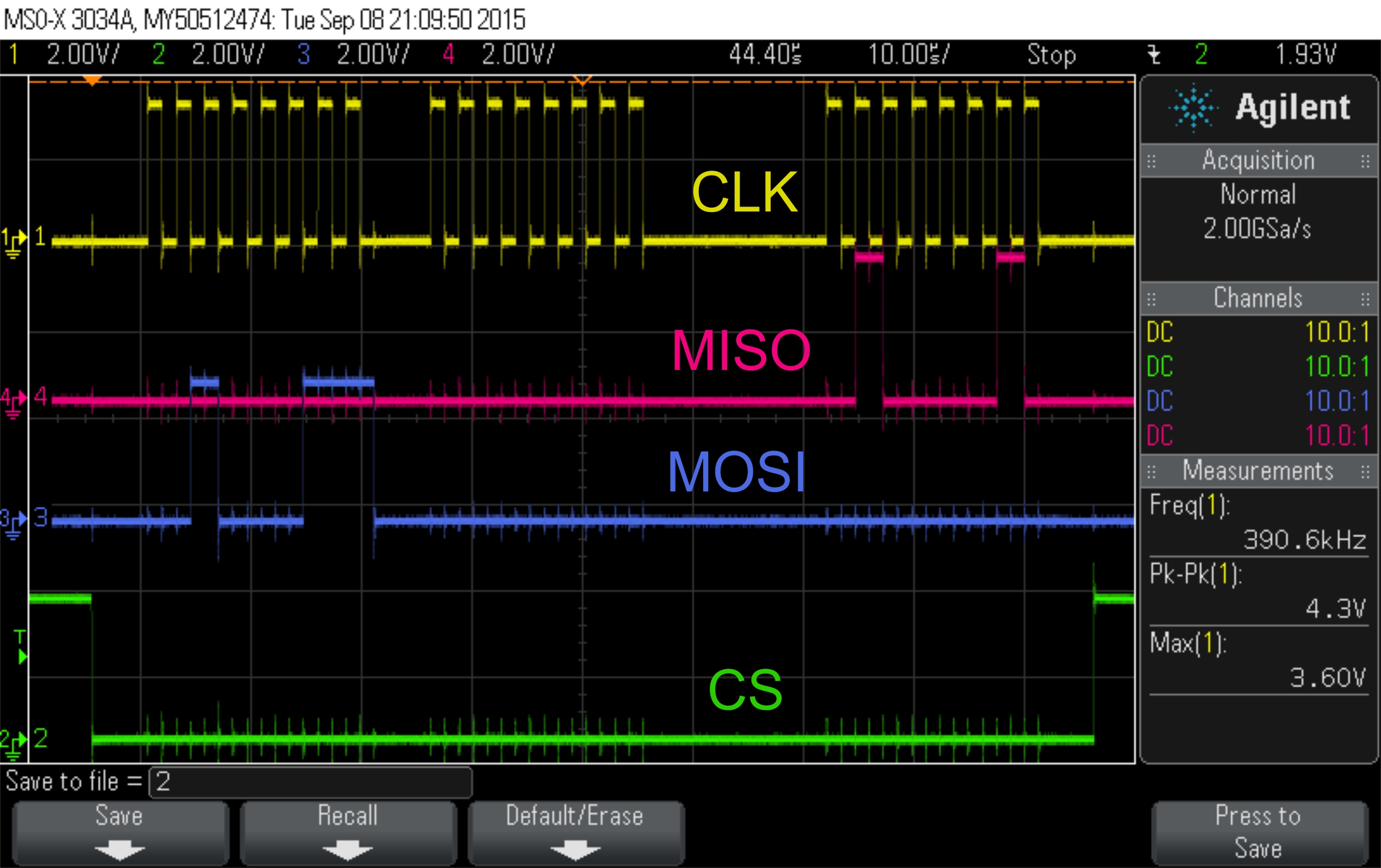Click the MSO-X 3034A title timestamp text
1381x868 pixels.
point(265,20)
